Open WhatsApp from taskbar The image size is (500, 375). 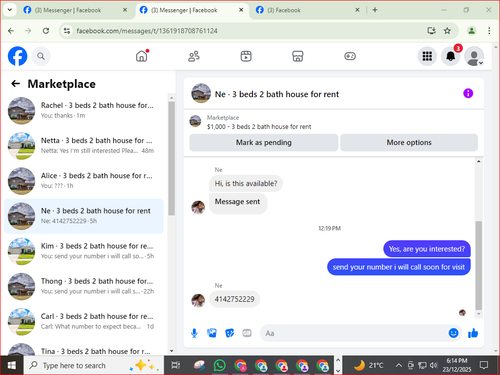[x=219, y=365]
